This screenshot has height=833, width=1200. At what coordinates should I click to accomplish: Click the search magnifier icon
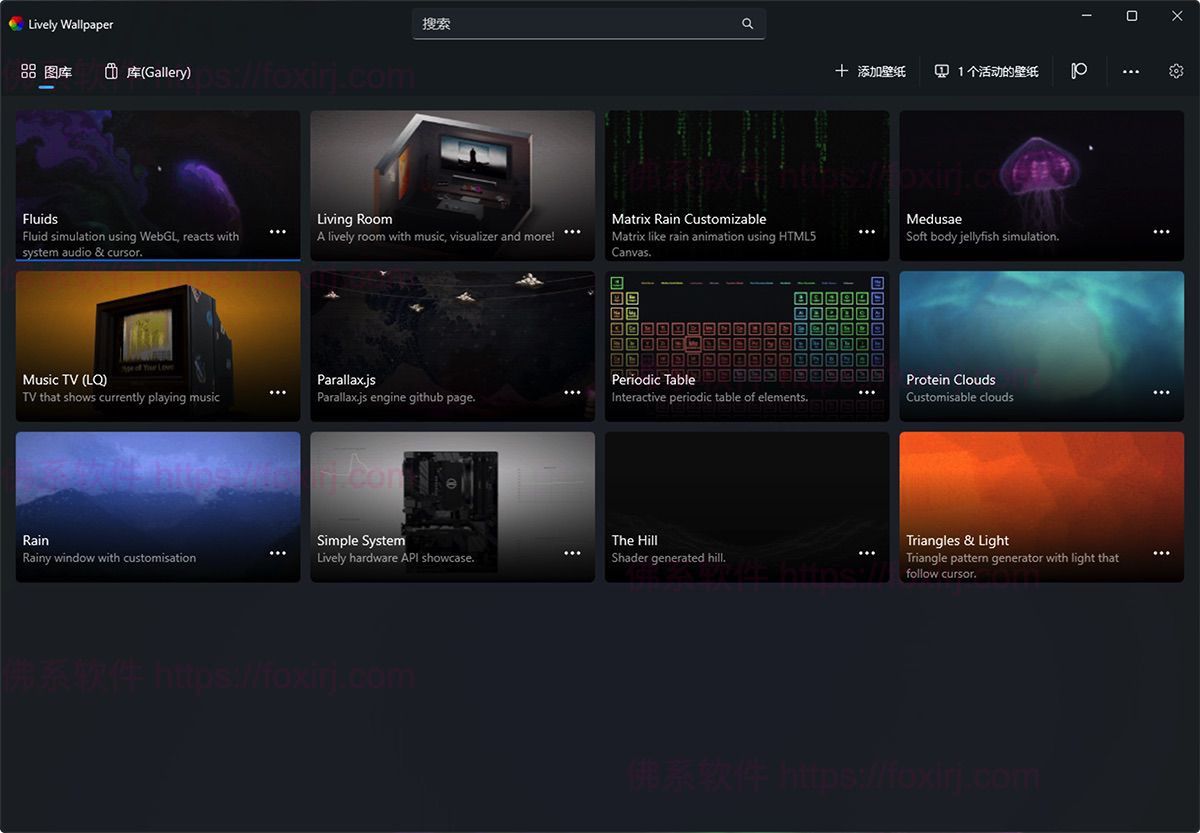(x=747, y=24)
